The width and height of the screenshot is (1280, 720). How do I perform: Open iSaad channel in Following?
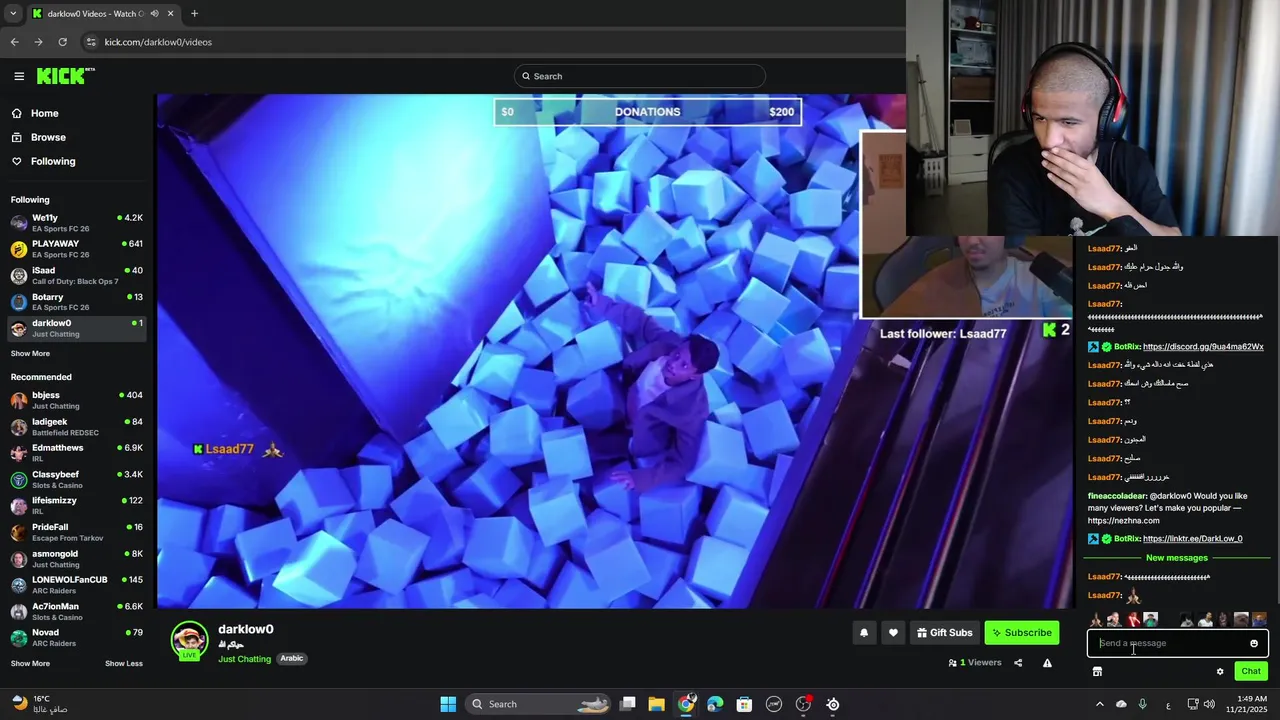coord(77,276)
